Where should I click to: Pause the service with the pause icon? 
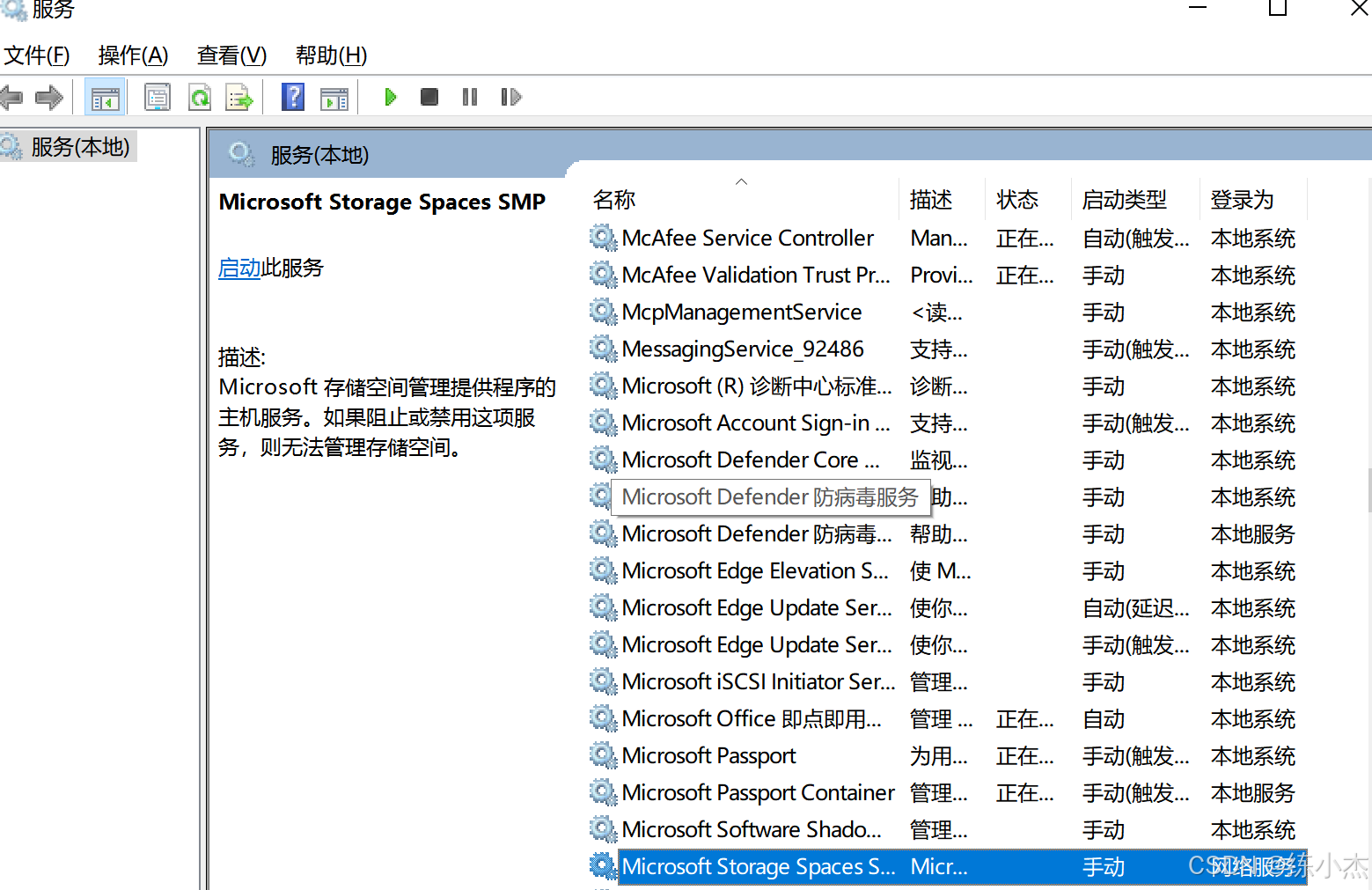tap(470, 97)
